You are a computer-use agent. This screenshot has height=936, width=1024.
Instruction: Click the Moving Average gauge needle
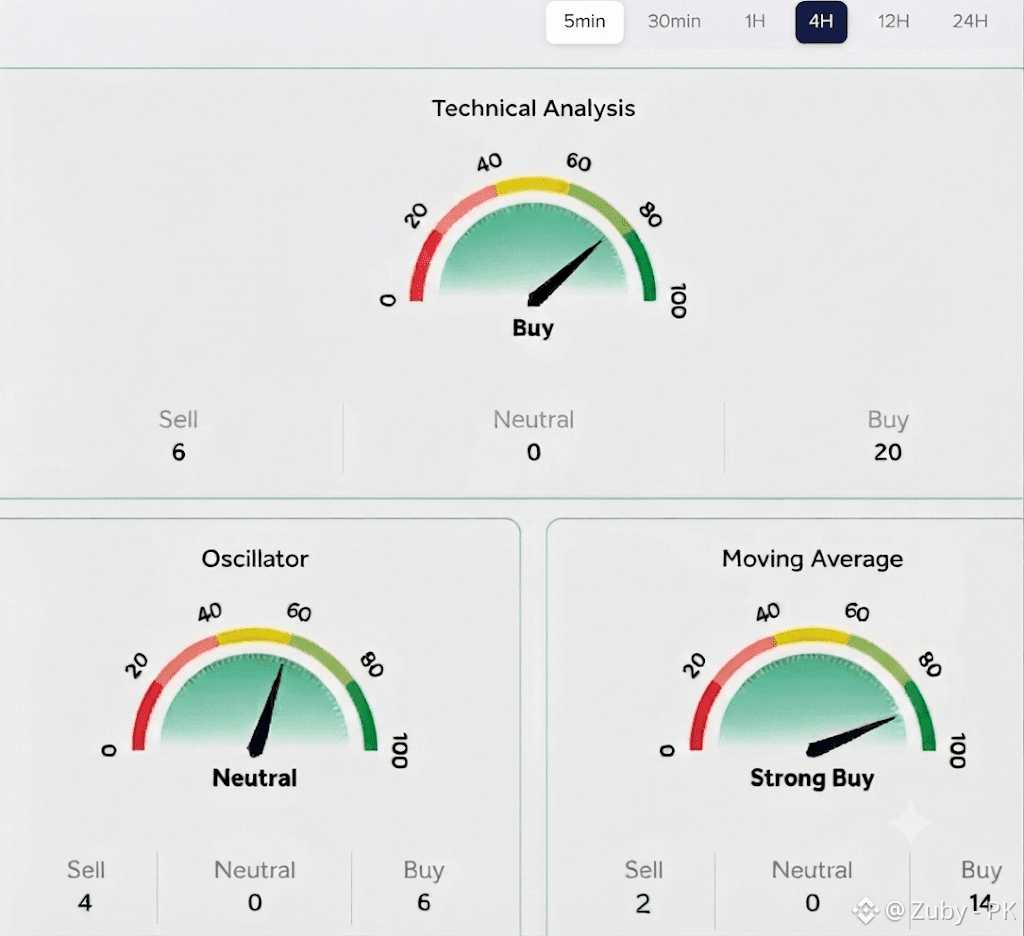852,736
